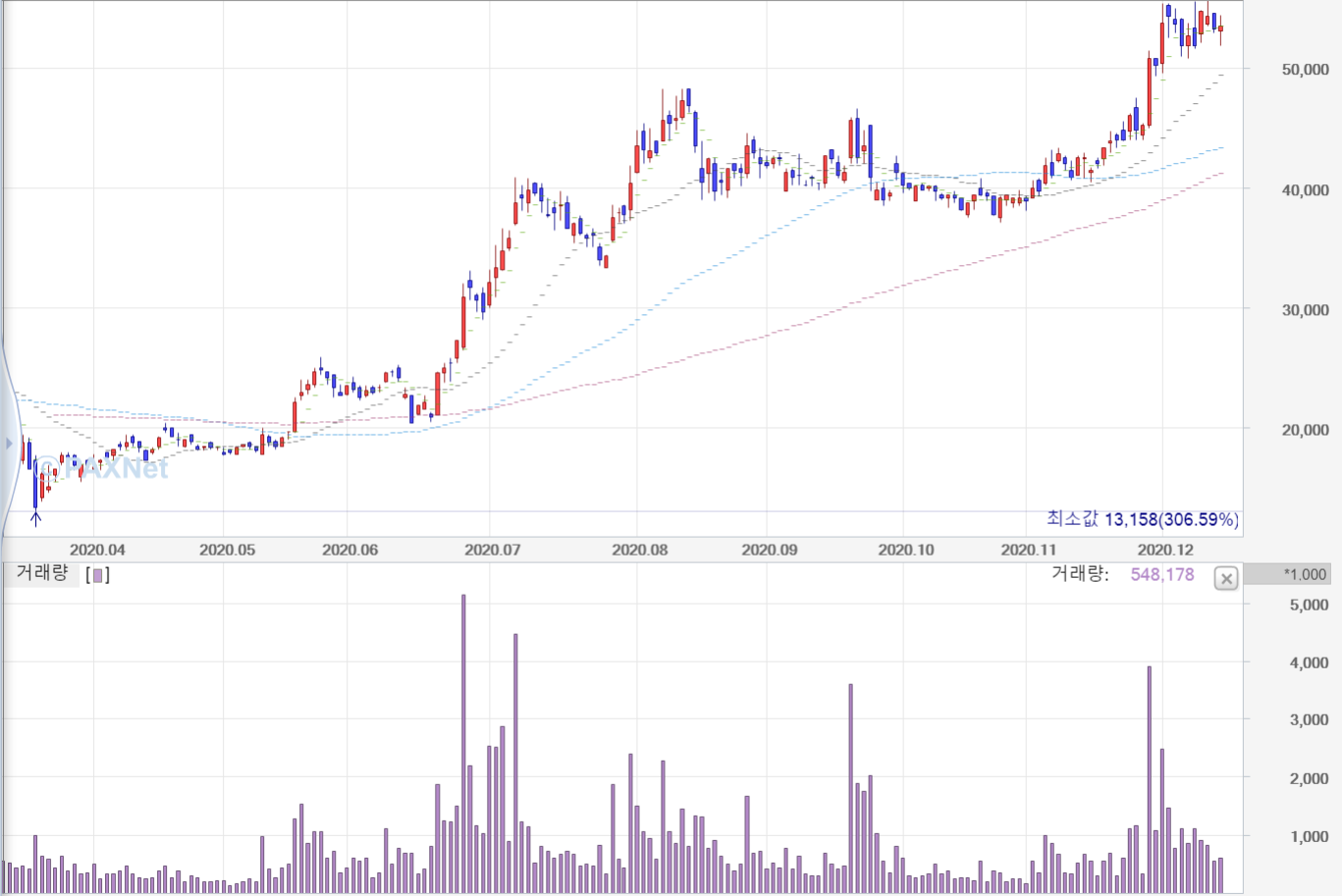Click the 1,000 volume axis label
The width and height of the screenshot is (1342, 896).
tap(1309, 836)
